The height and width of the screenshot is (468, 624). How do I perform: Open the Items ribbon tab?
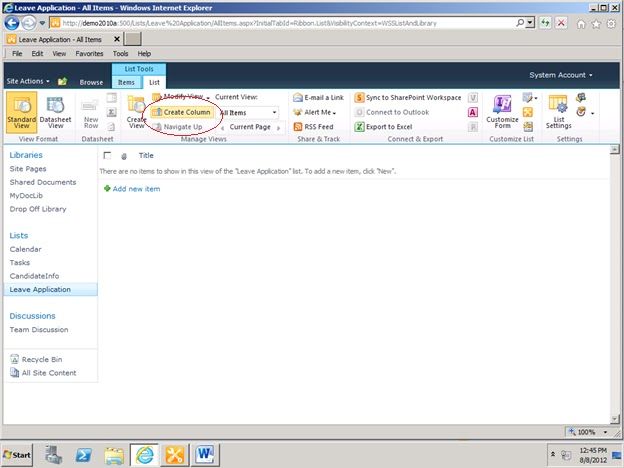(126, 82)
